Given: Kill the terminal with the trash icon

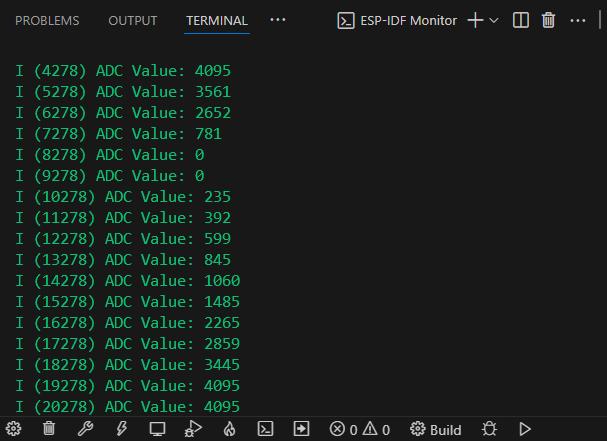Looking at the screenshot, I should [x=548, y=20].
